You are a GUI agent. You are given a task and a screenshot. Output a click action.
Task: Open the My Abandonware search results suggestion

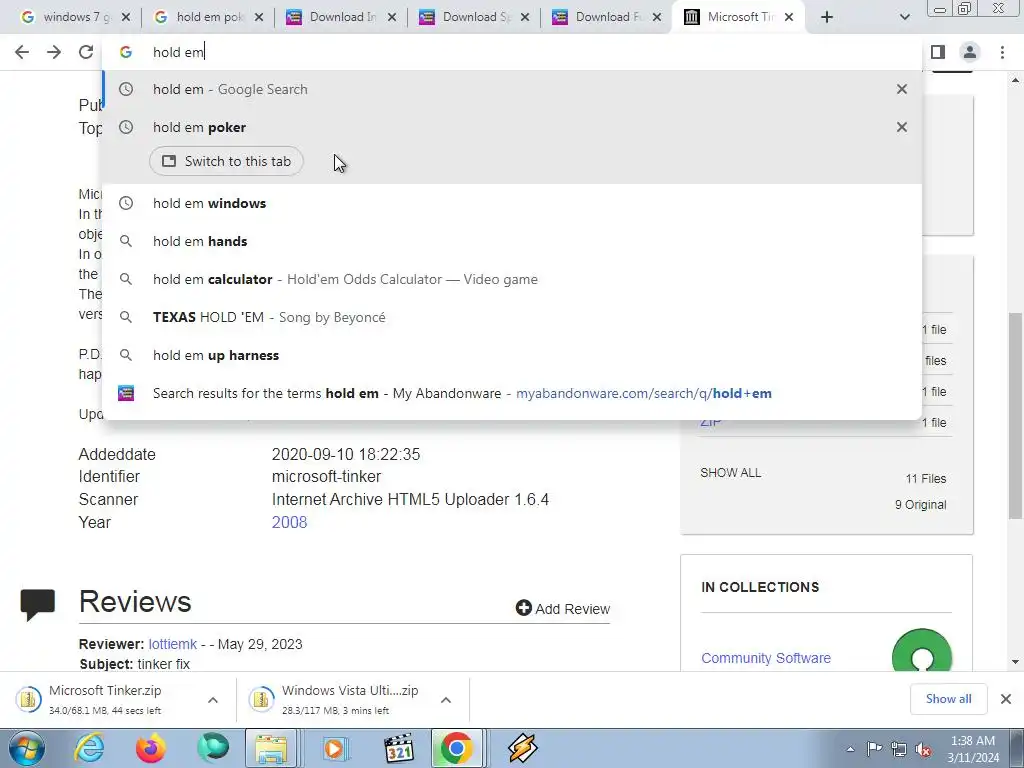(512, 393)
